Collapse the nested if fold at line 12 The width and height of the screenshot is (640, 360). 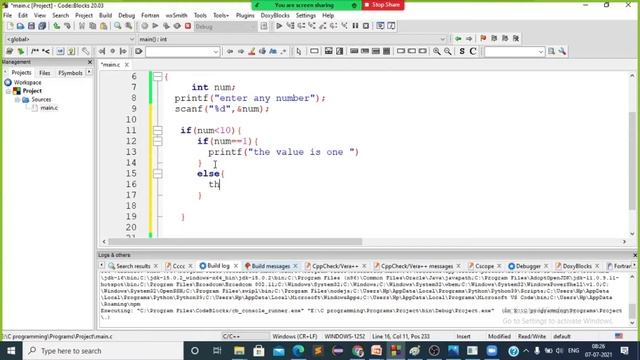(x=158, y=141)
